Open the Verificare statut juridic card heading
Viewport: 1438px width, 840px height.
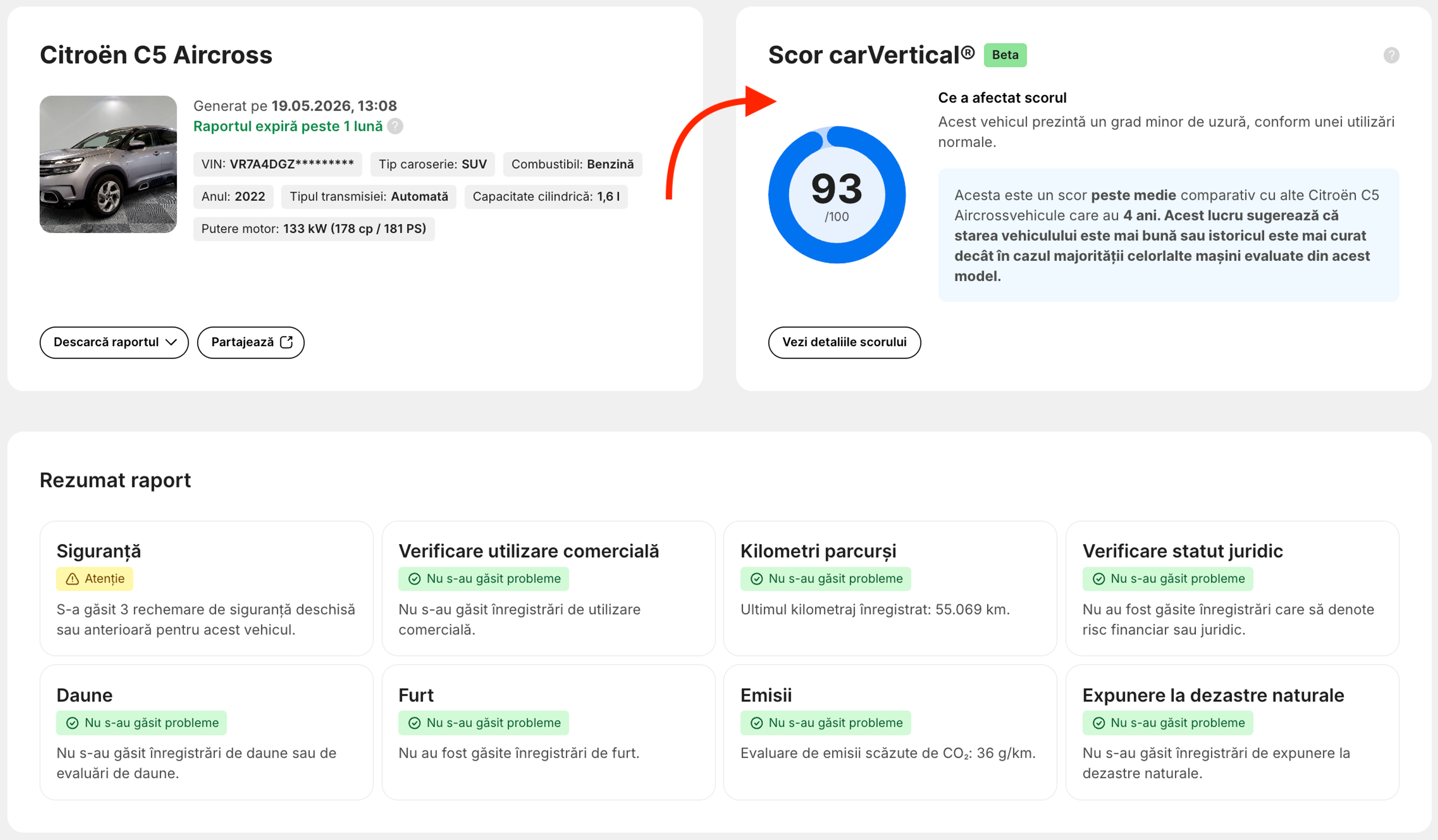point(1182,551)
